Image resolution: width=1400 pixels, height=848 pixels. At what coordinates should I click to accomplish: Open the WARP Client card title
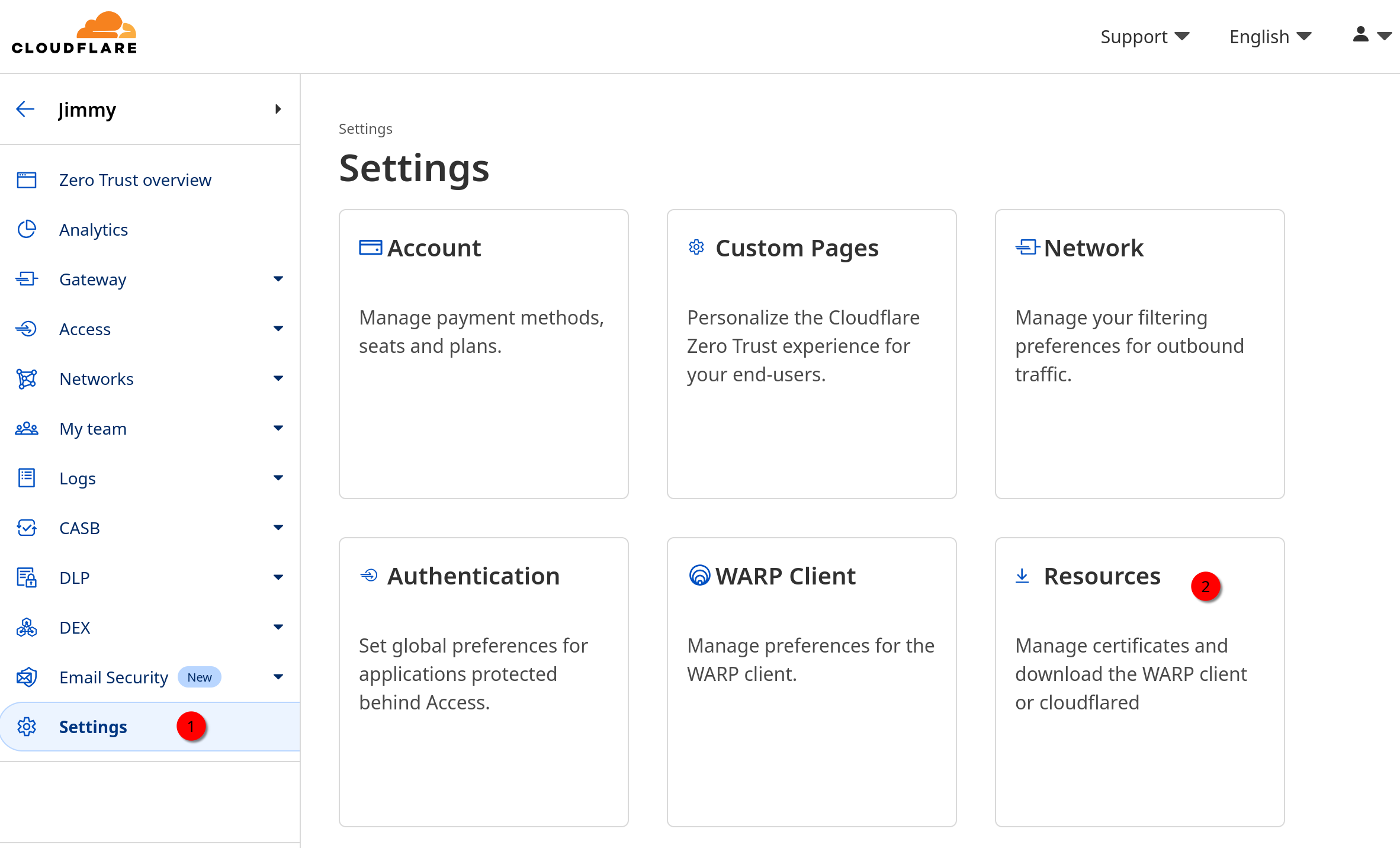click(x=785, y=576)
